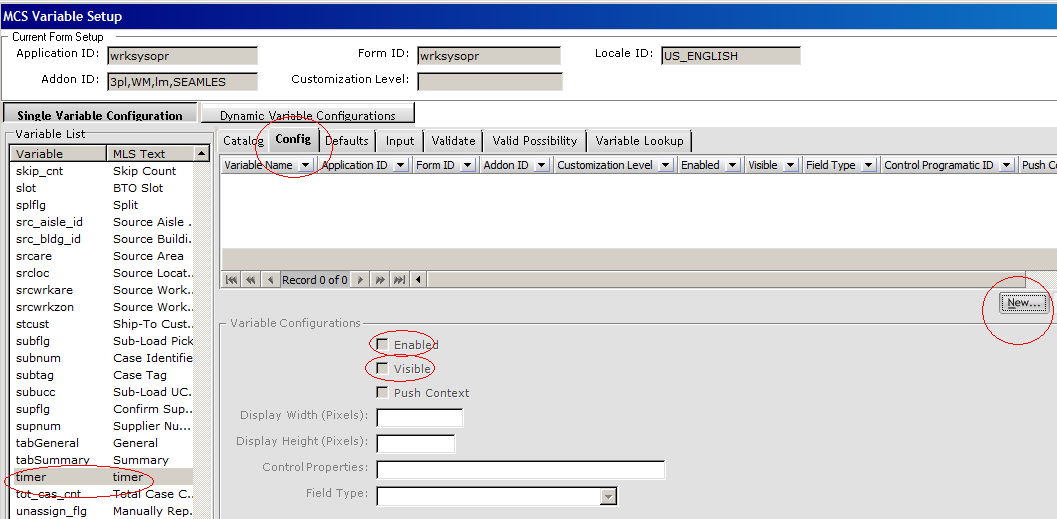
Task: Open Field Type combo box
Action: (x=608, y=496)
